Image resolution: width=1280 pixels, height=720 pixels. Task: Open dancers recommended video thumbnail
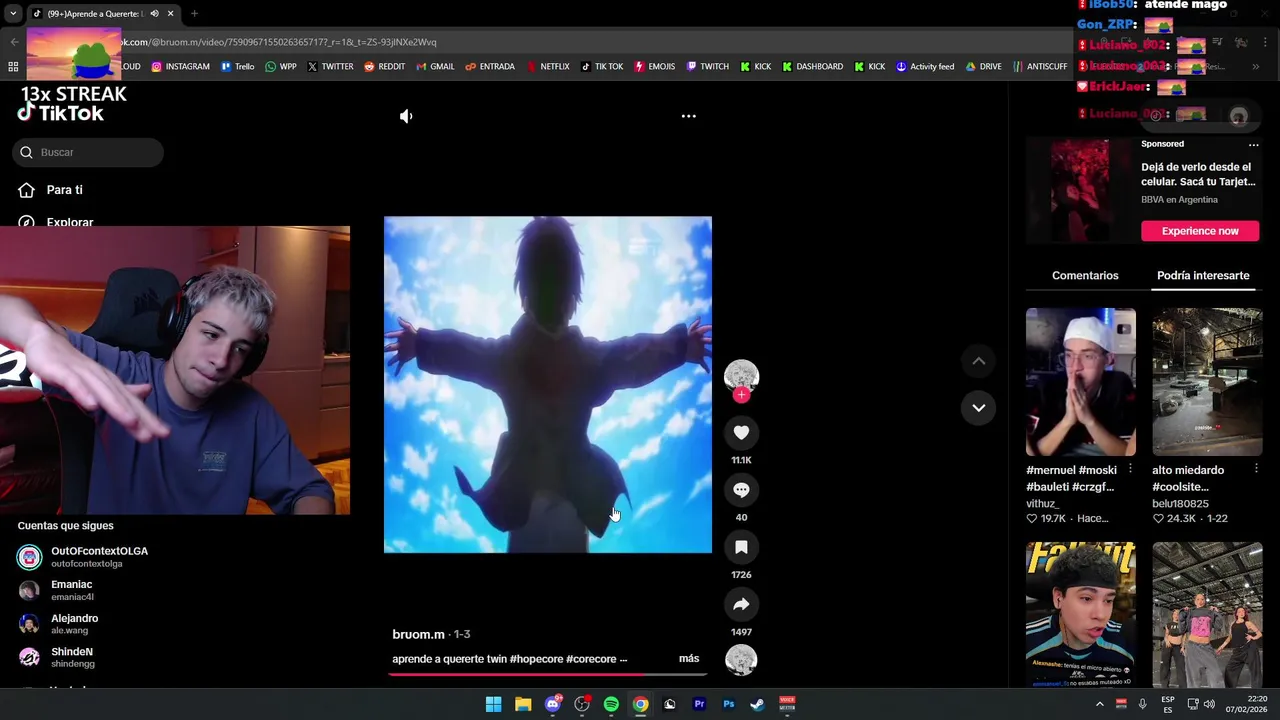[1207, 614]
